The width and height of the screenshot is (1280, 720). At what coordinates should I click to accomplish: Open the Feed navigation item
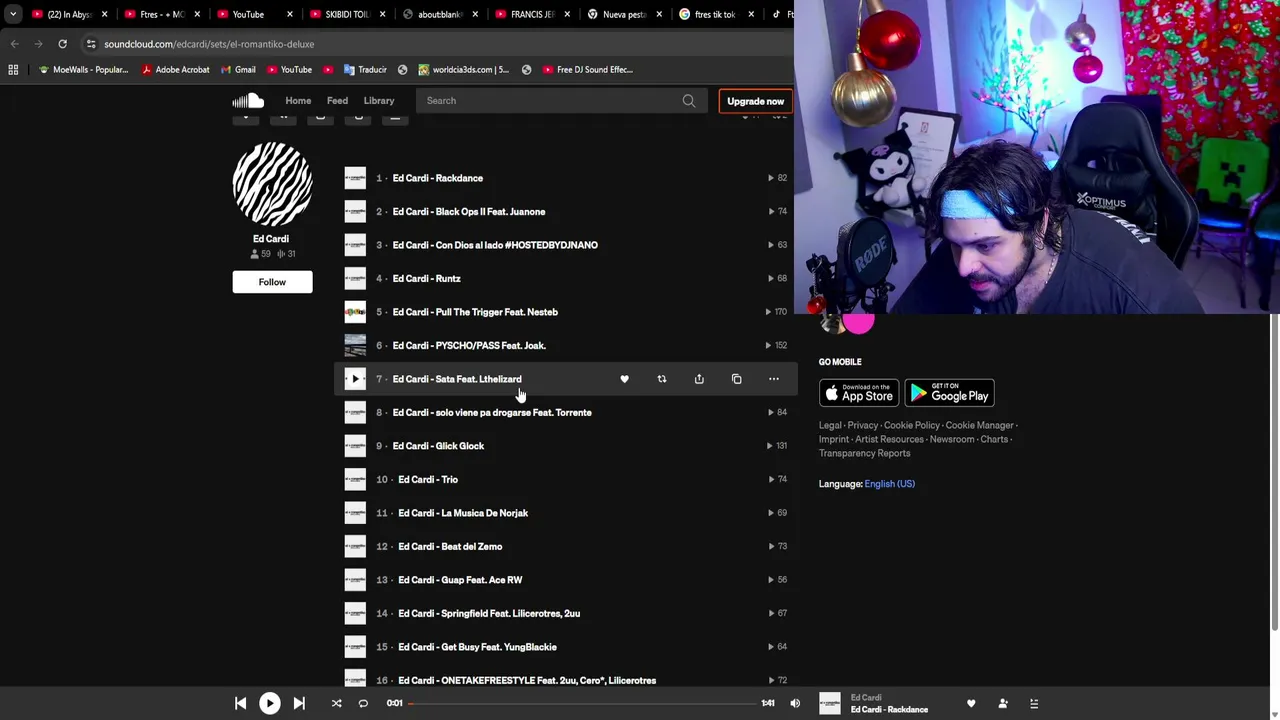337,100
